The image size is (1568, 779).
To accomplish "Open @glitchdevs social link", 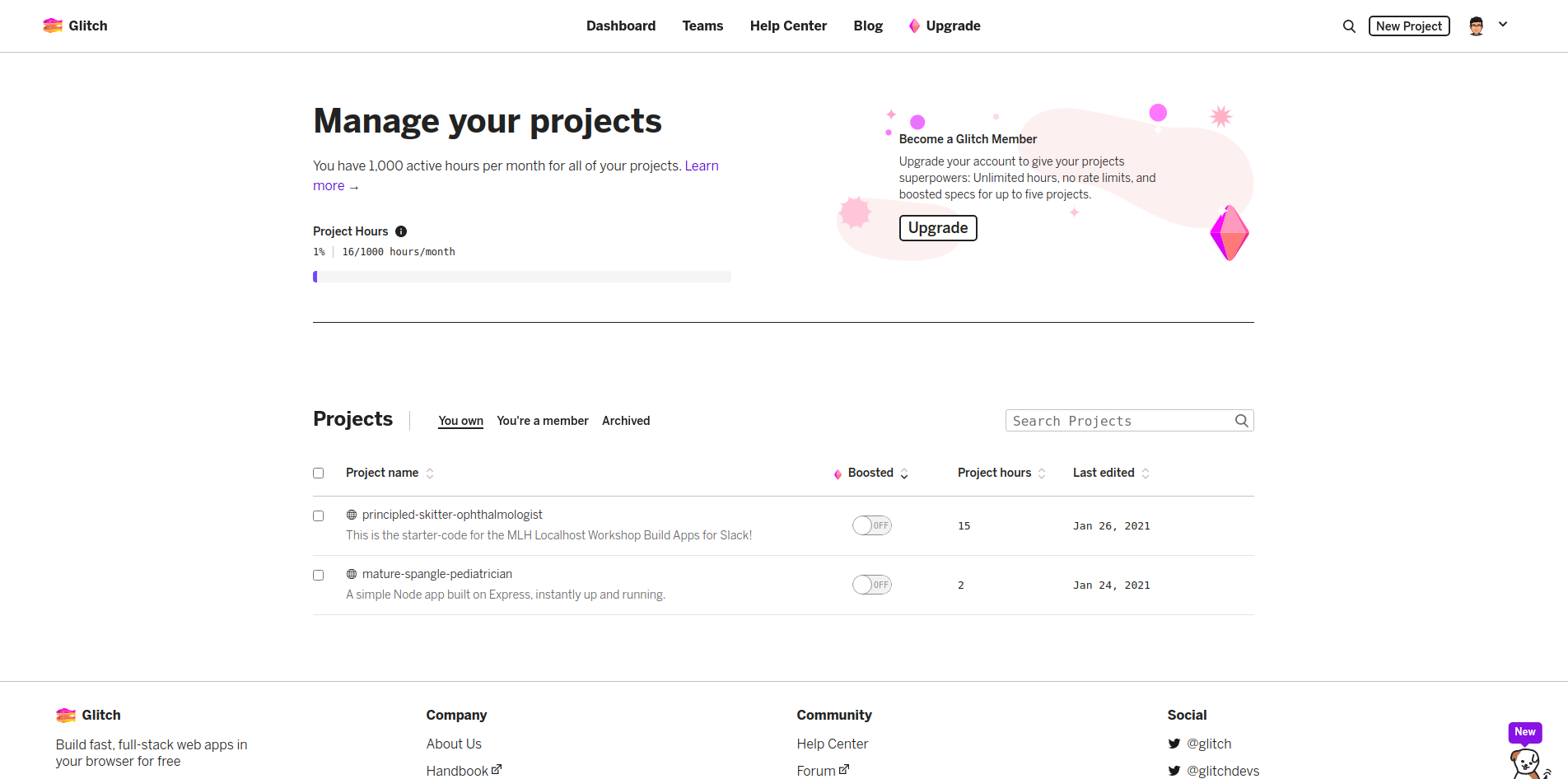I will click(x=1223, y=771).
